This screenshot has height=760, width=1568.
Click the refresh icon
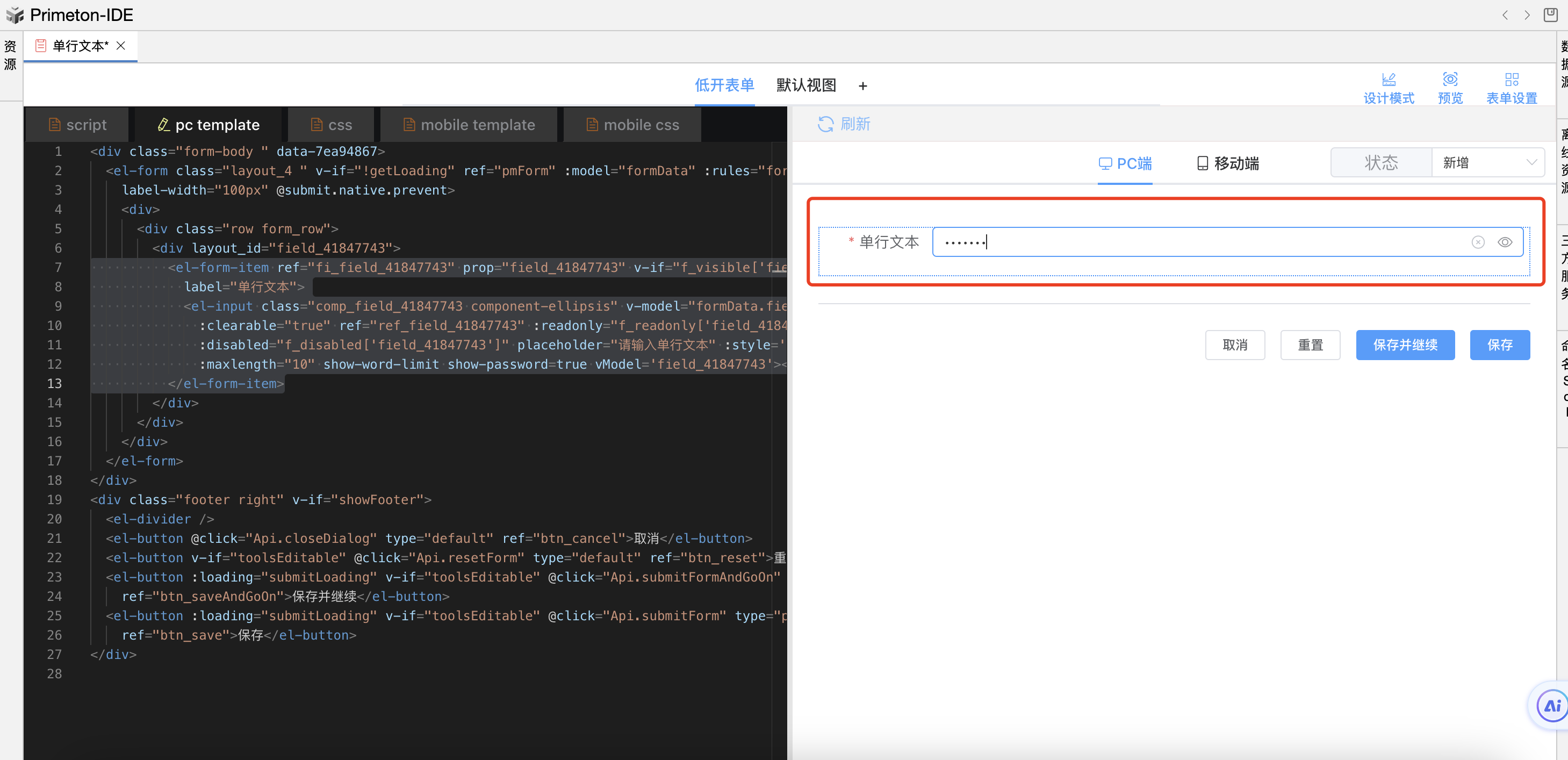(825, 124)
